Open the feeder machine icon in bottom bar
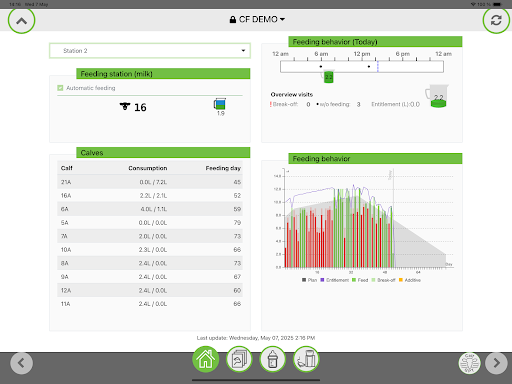The width and height of the screenshot is (512, 384). coord(306,359)
